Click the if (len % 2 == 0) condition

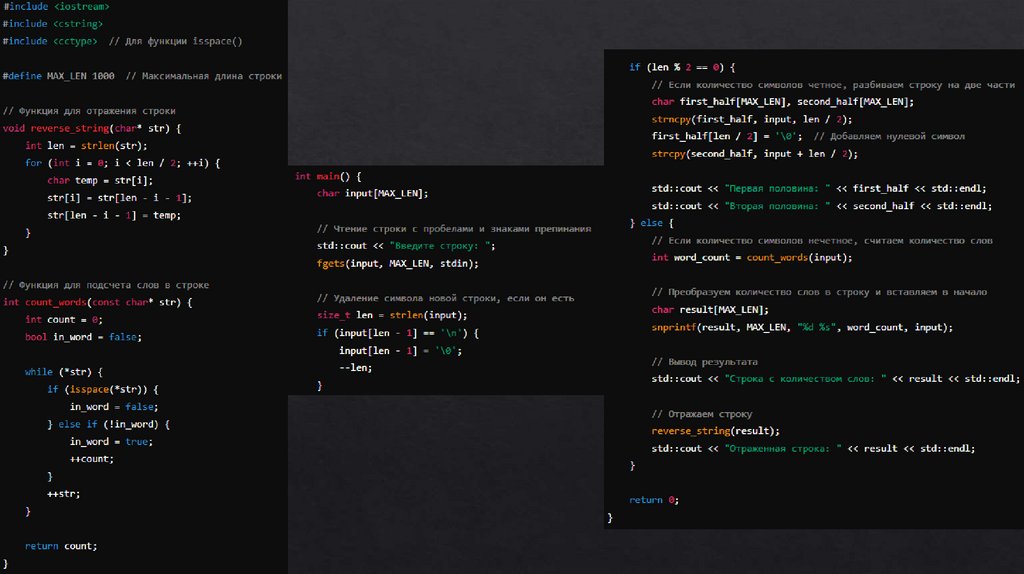[x=682, y=67]
